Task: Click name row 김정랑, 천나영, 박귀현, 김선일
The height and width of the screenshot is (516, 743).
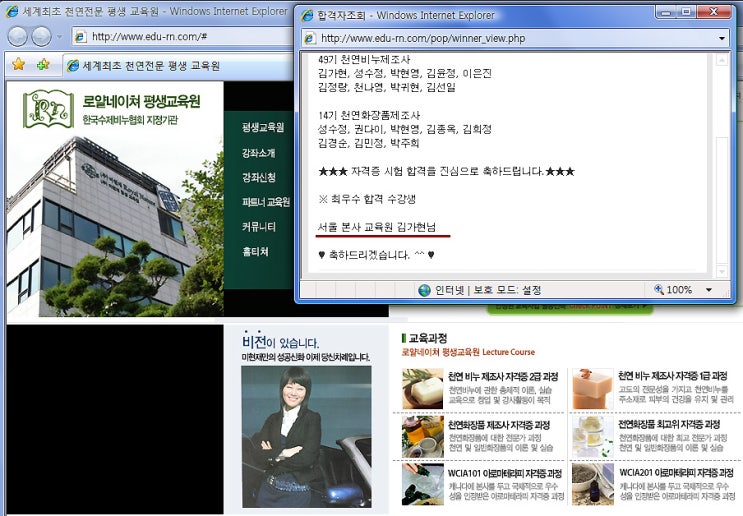Action: tap(387, 87)
